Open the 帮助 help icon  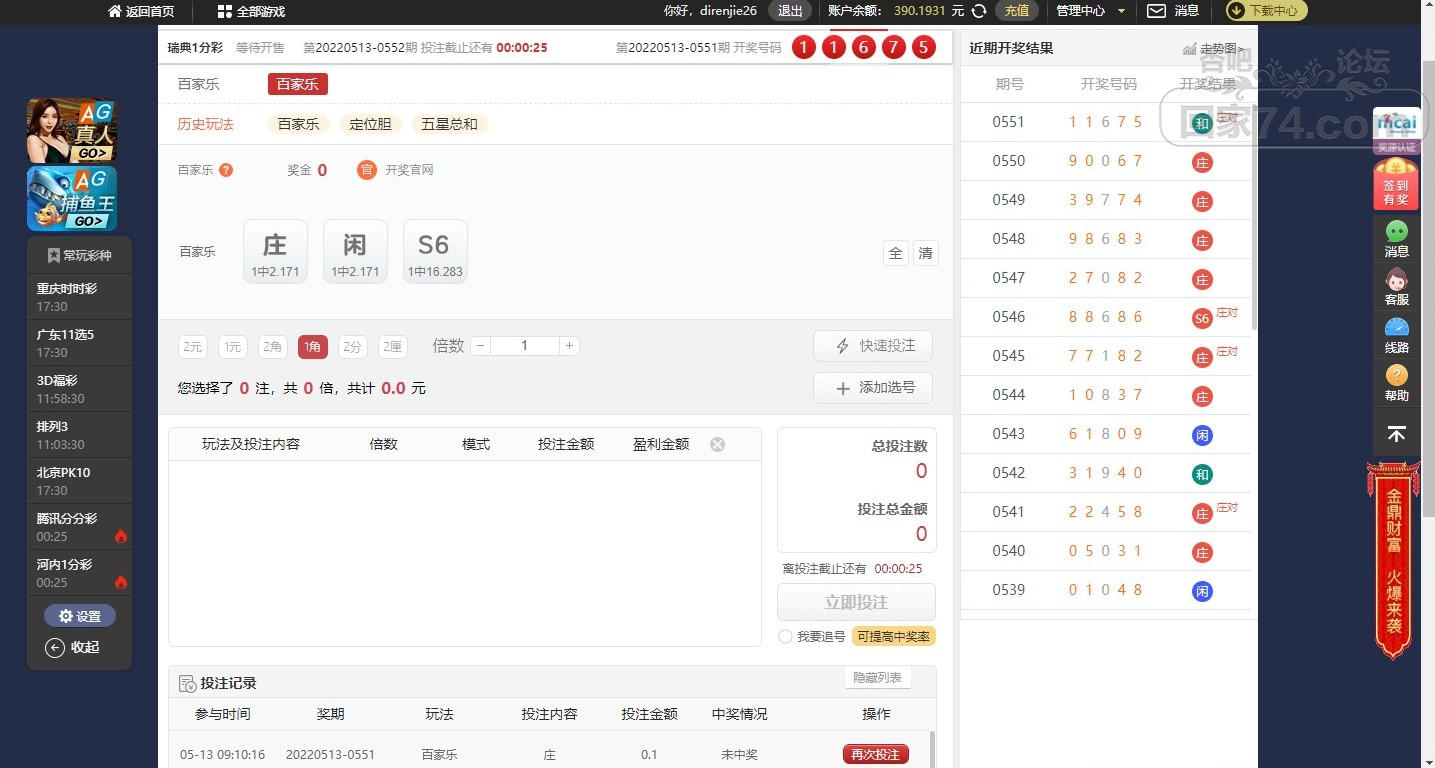[x=1397, y=375]
